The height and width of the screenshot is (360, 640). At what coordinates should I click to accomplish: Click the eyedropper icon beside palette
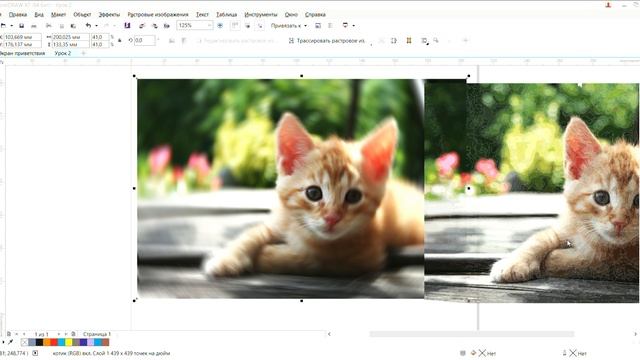11,342
